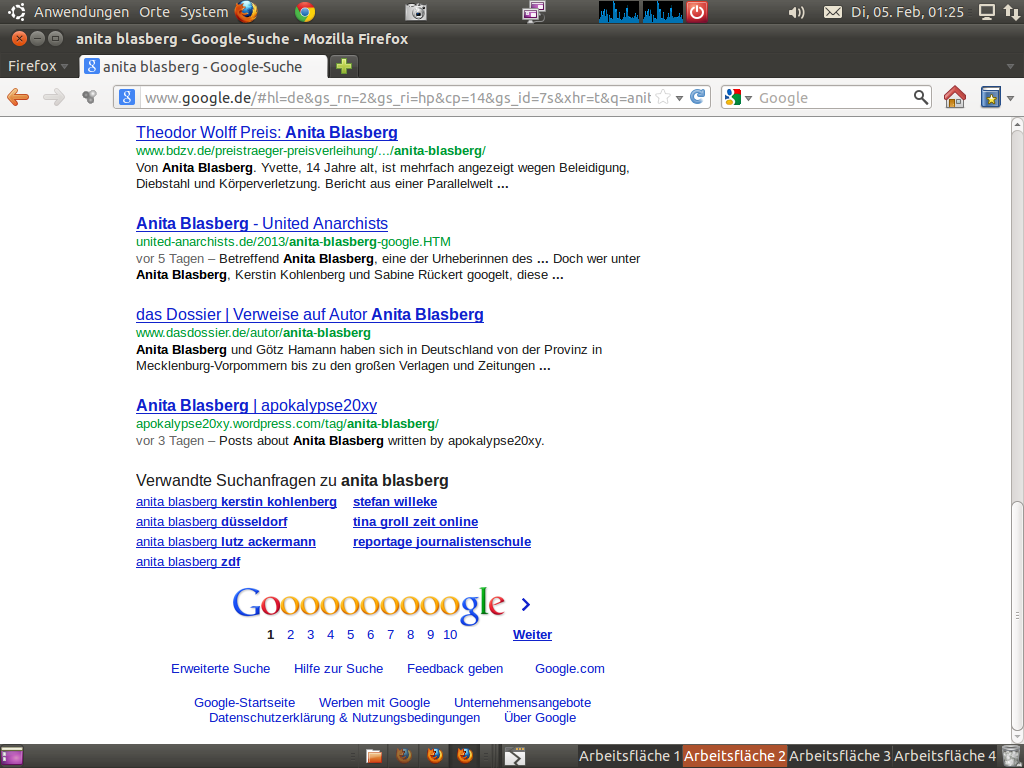This screenshot has width=1024, height=768.
Task: Search related query lutz ackermann
Action: tap(226, 542)
